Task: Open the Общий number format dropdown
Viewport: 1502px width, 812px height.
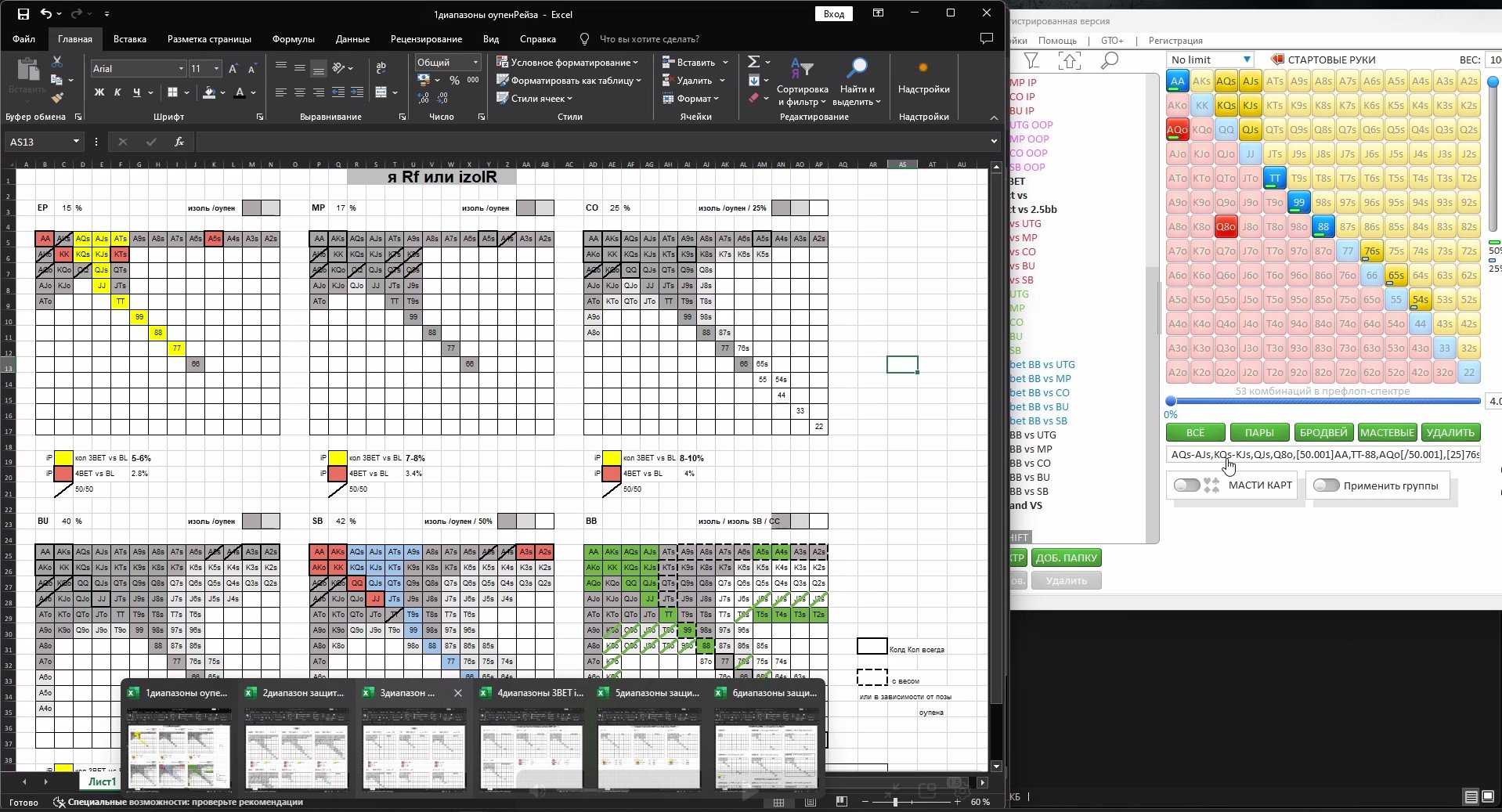Action: 475,62
